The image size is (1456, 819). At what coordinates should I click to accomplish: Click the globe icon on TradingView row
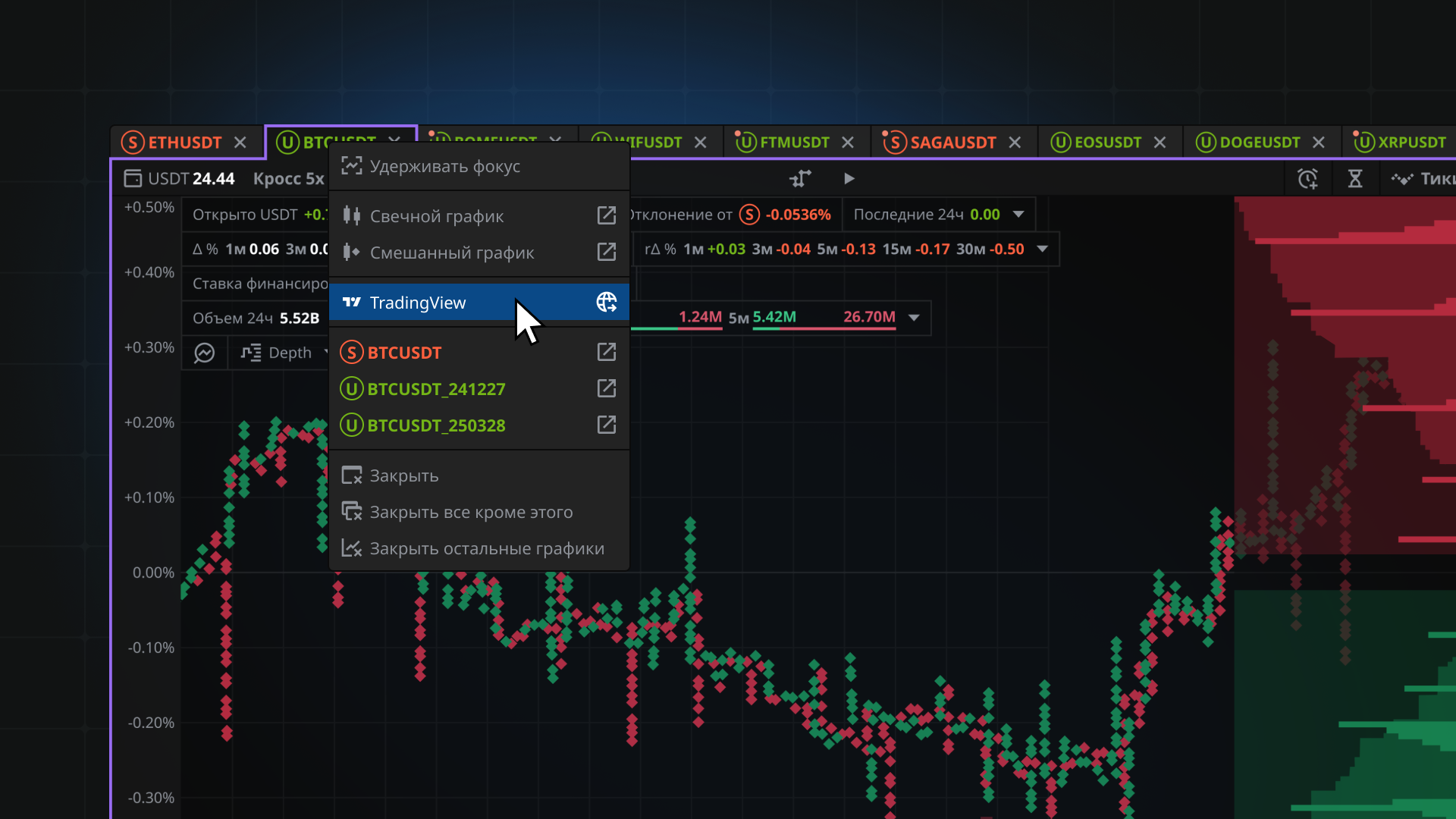(606, 302)
